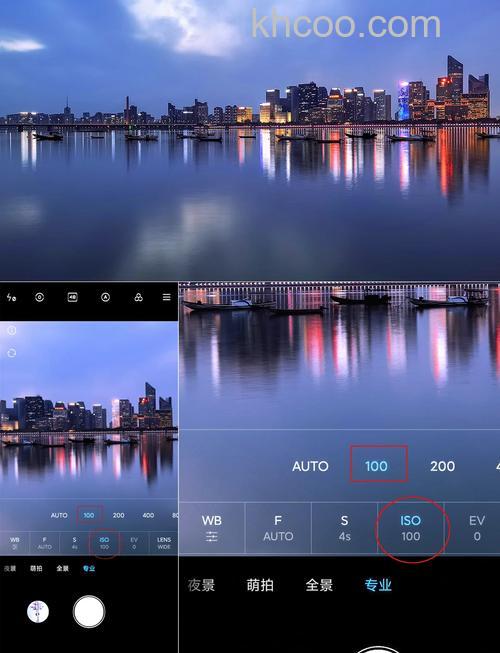Select 专业 mode in small phone view
The height and width of the screenshot is (653, 500).
[89, 568]
